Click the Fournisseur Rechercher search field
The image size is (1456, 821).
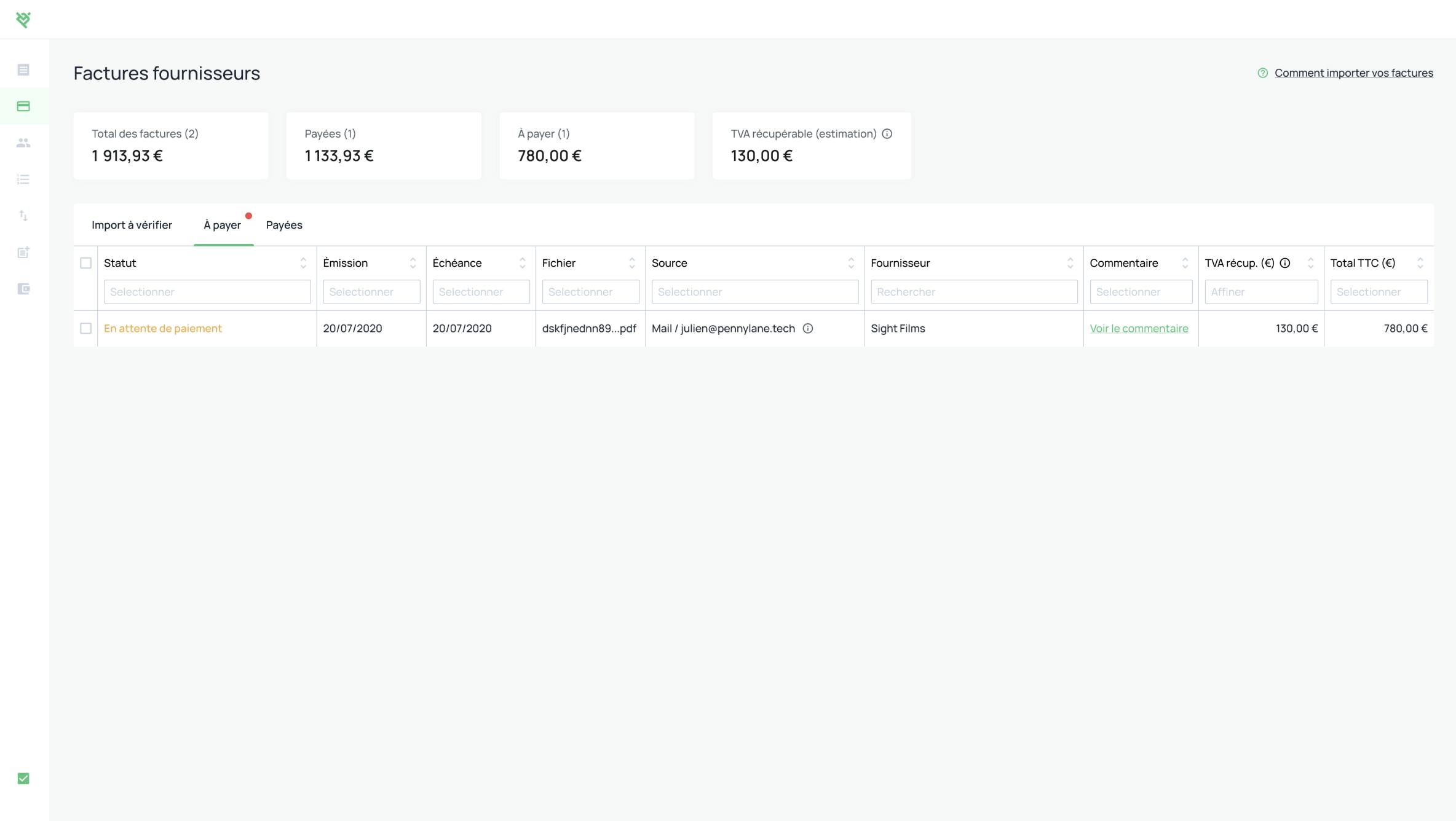974,292
